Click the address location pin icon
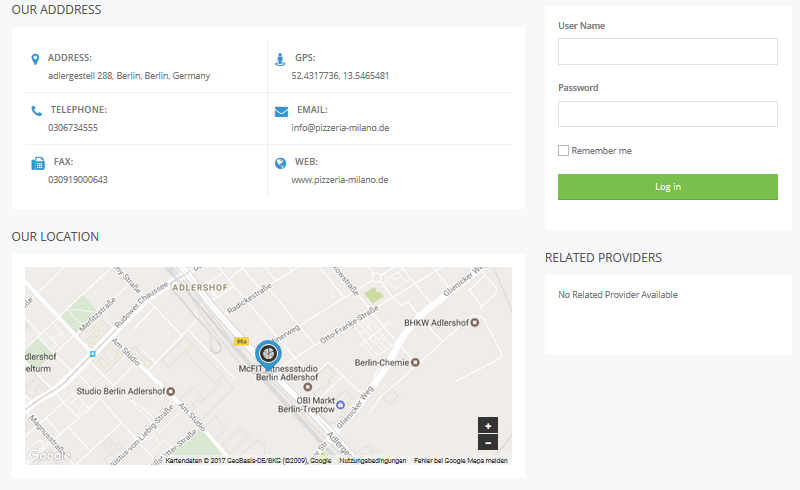Screen dimensions: 800x490 (36, 59)
